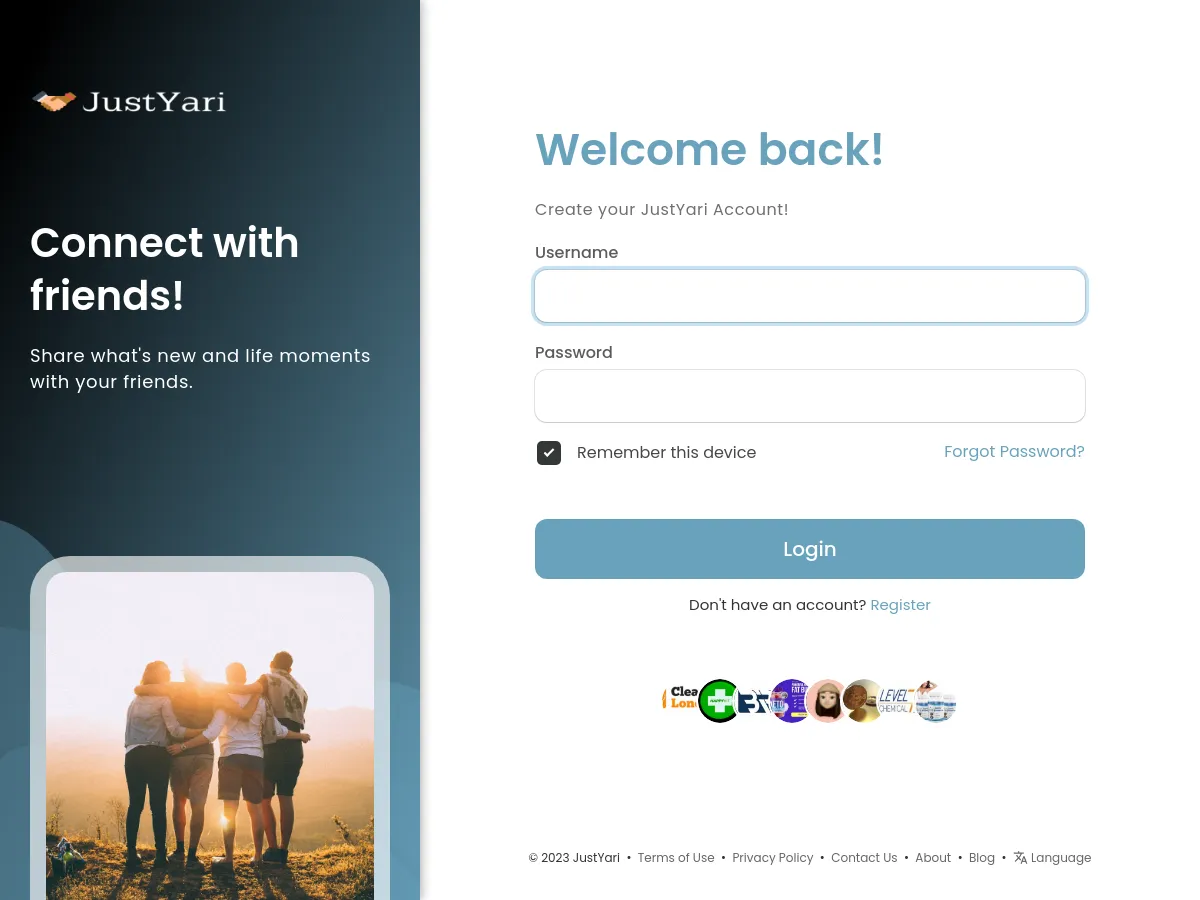Click the Login button
The width and height of the screenshot is (1200, 900).
pos(810,549)
